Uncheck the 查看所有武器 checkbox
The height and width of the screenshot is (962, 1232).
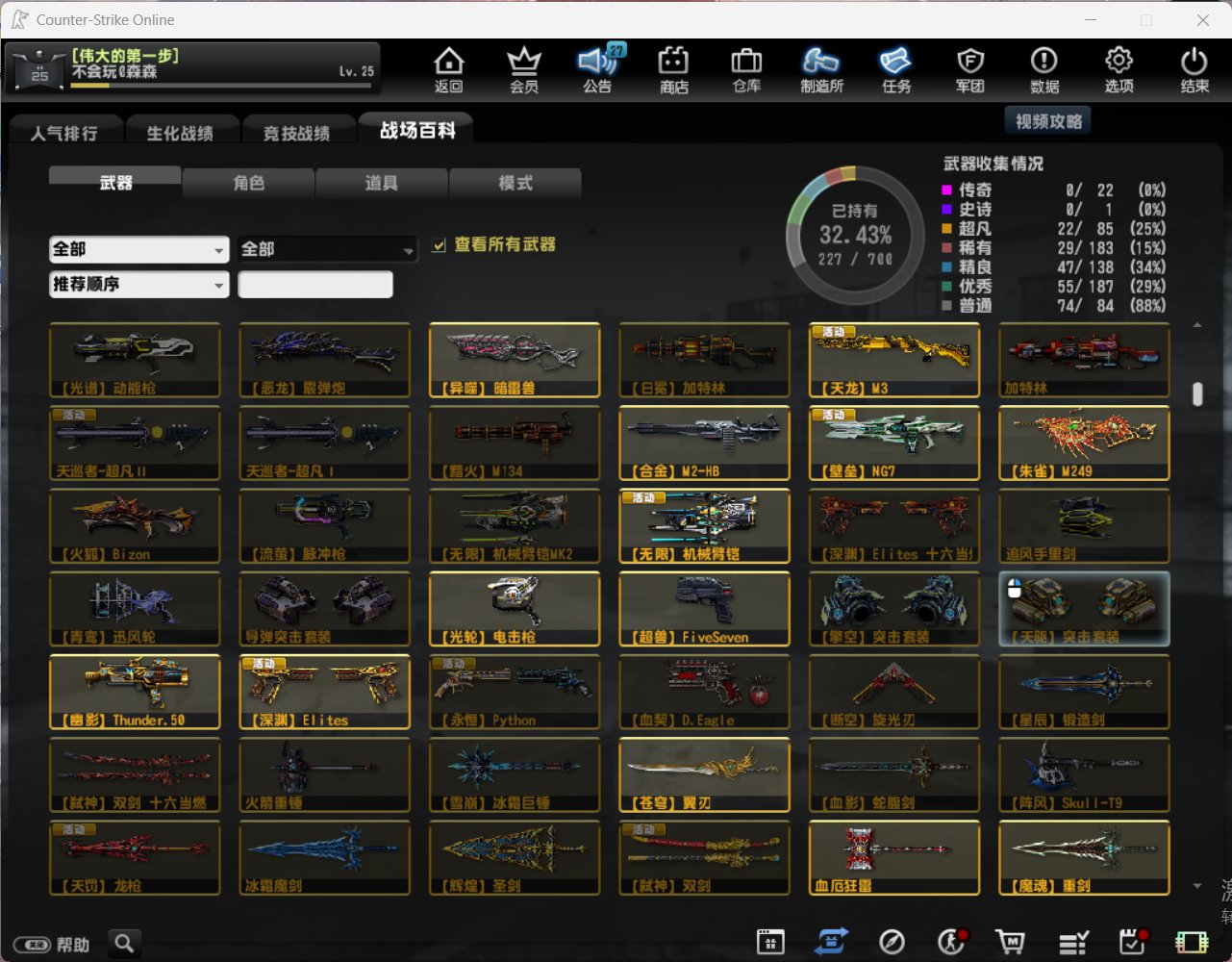tap(440, 245)
